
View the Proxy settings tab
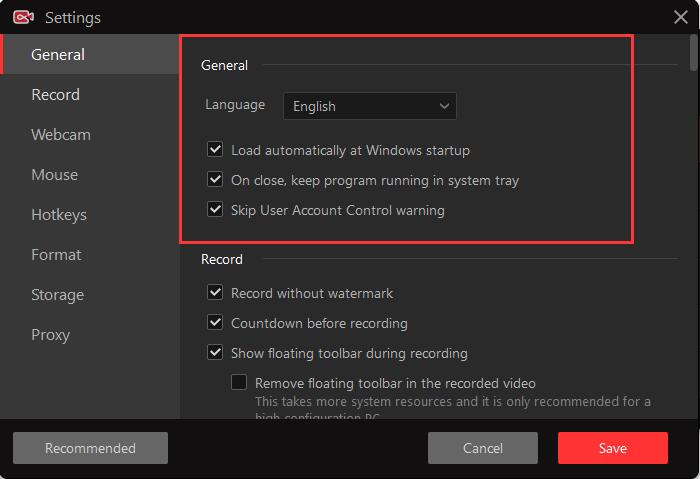click(89, 335)
